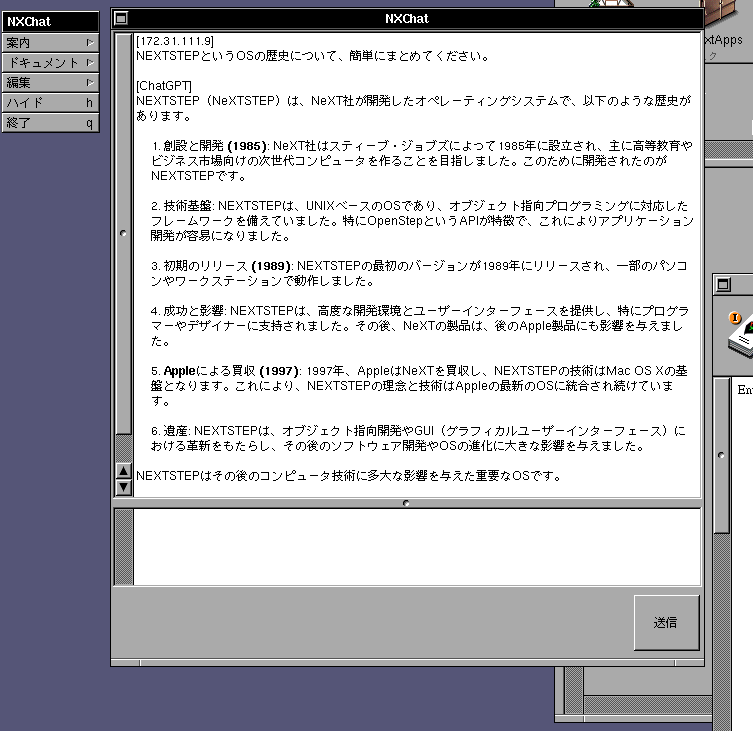Click the input area's left scrollbar track

(x=123, y=547)
